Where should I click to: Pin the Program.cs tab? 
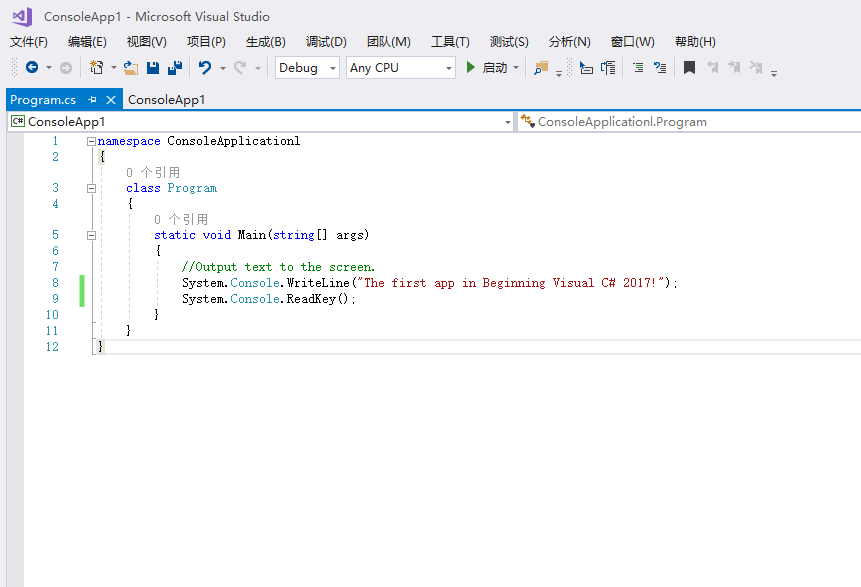pyautogui.click(x=92, y=100)
